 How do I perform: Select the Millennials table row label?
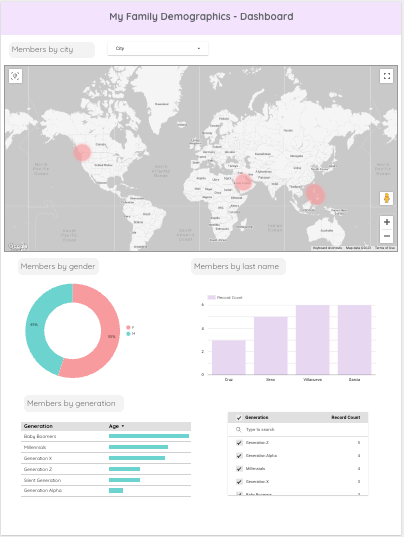click(35, 447)
